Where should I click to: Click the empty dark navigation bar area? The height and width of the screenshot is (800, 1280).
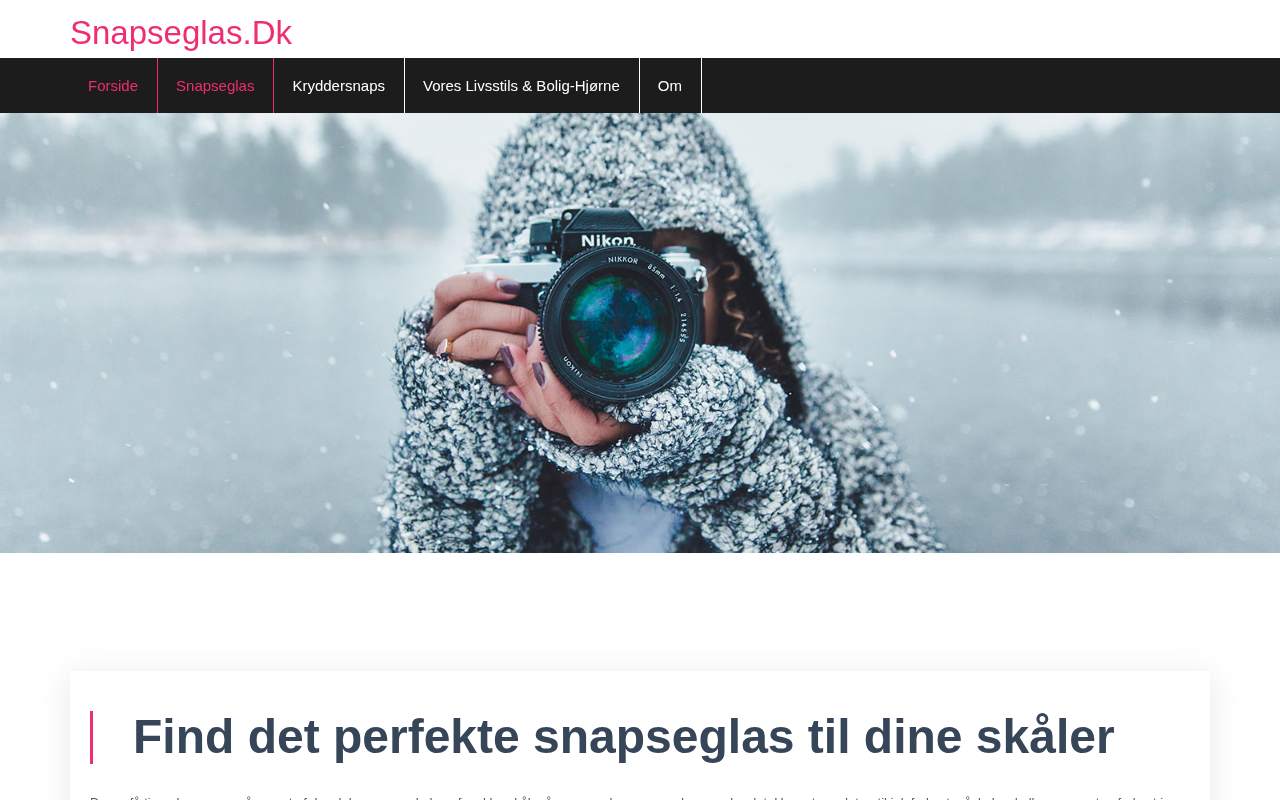(x=990, y=86)
